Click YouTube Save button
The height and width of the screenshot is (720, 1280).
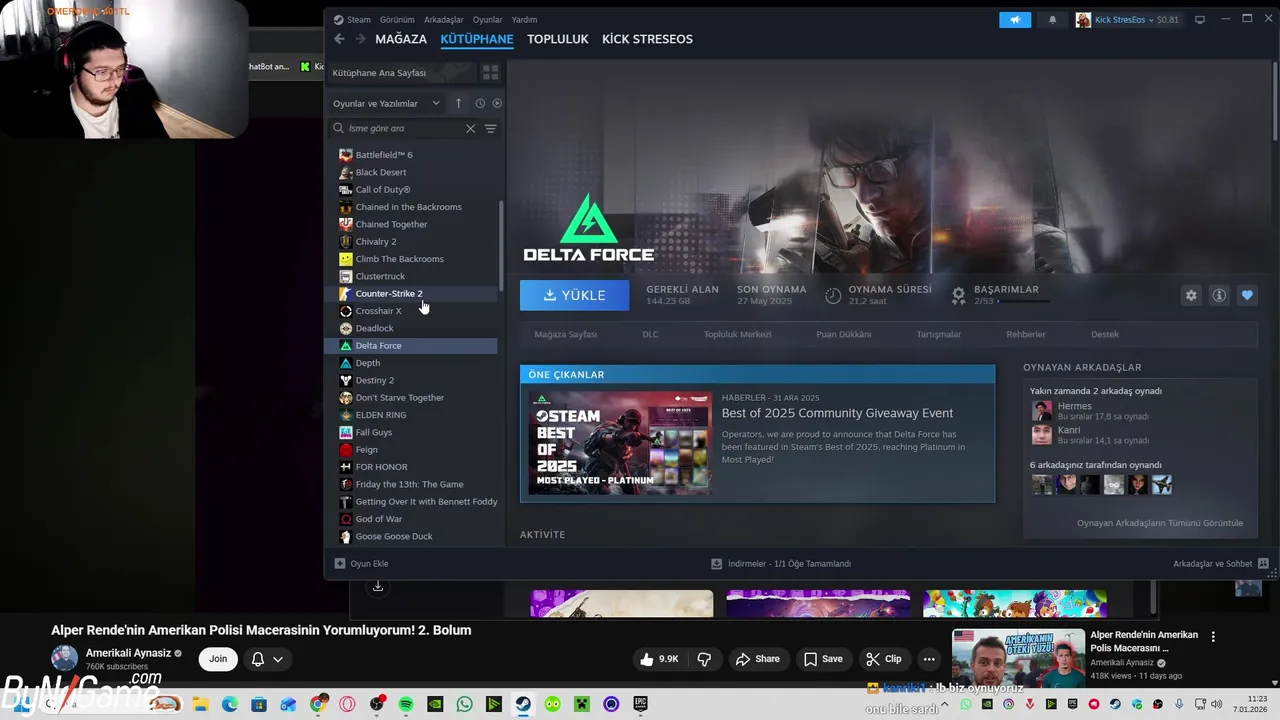[822, 659]
